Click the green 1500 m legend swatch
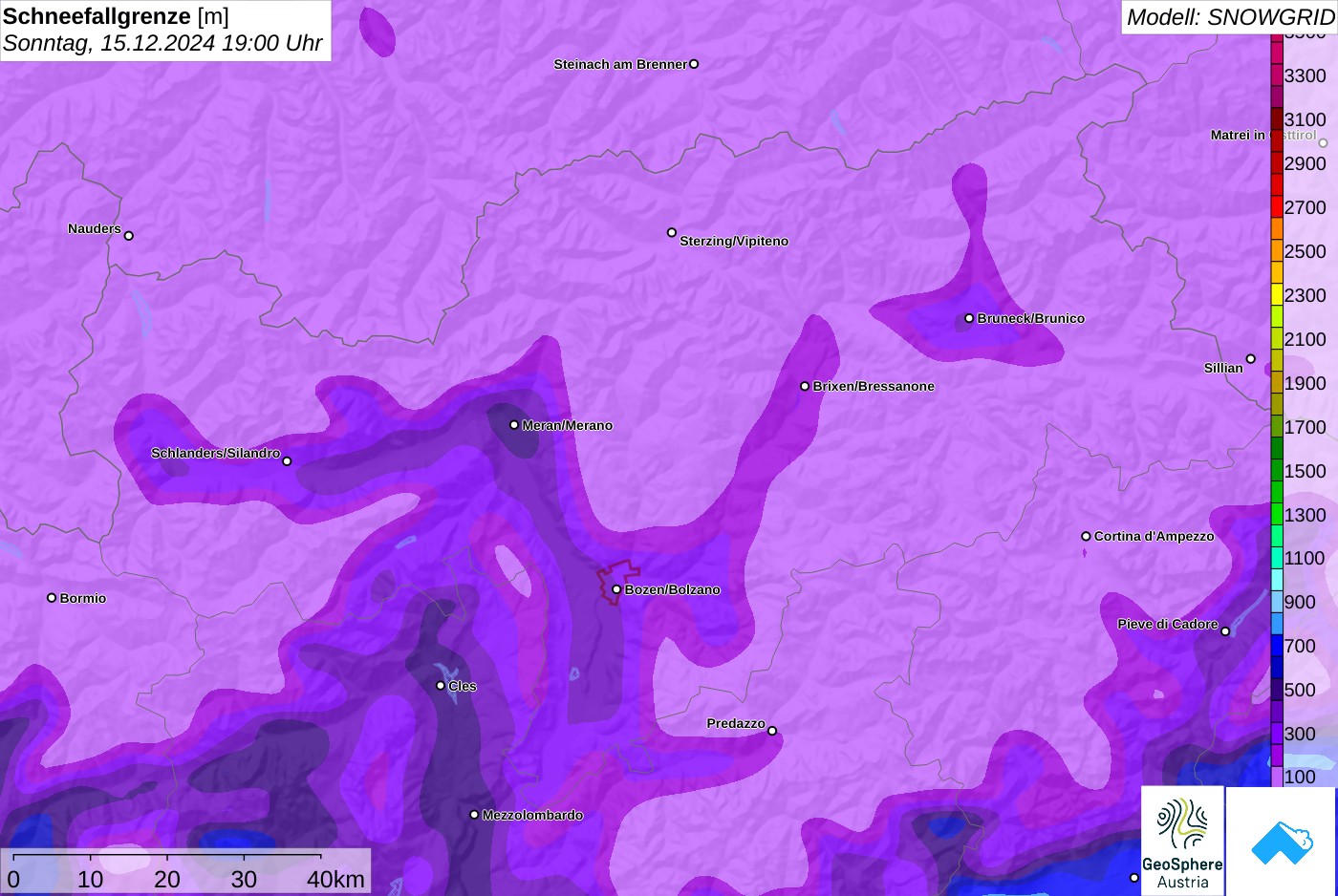 pyautogui.click(x=1277, y=470)
